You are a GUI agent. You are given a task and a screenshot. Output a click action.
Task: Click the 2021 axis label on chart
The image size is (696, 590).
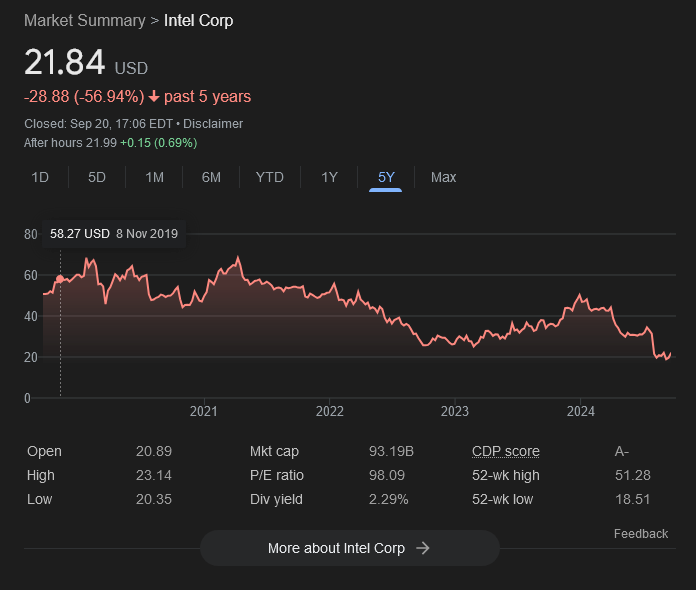[204, 411]
